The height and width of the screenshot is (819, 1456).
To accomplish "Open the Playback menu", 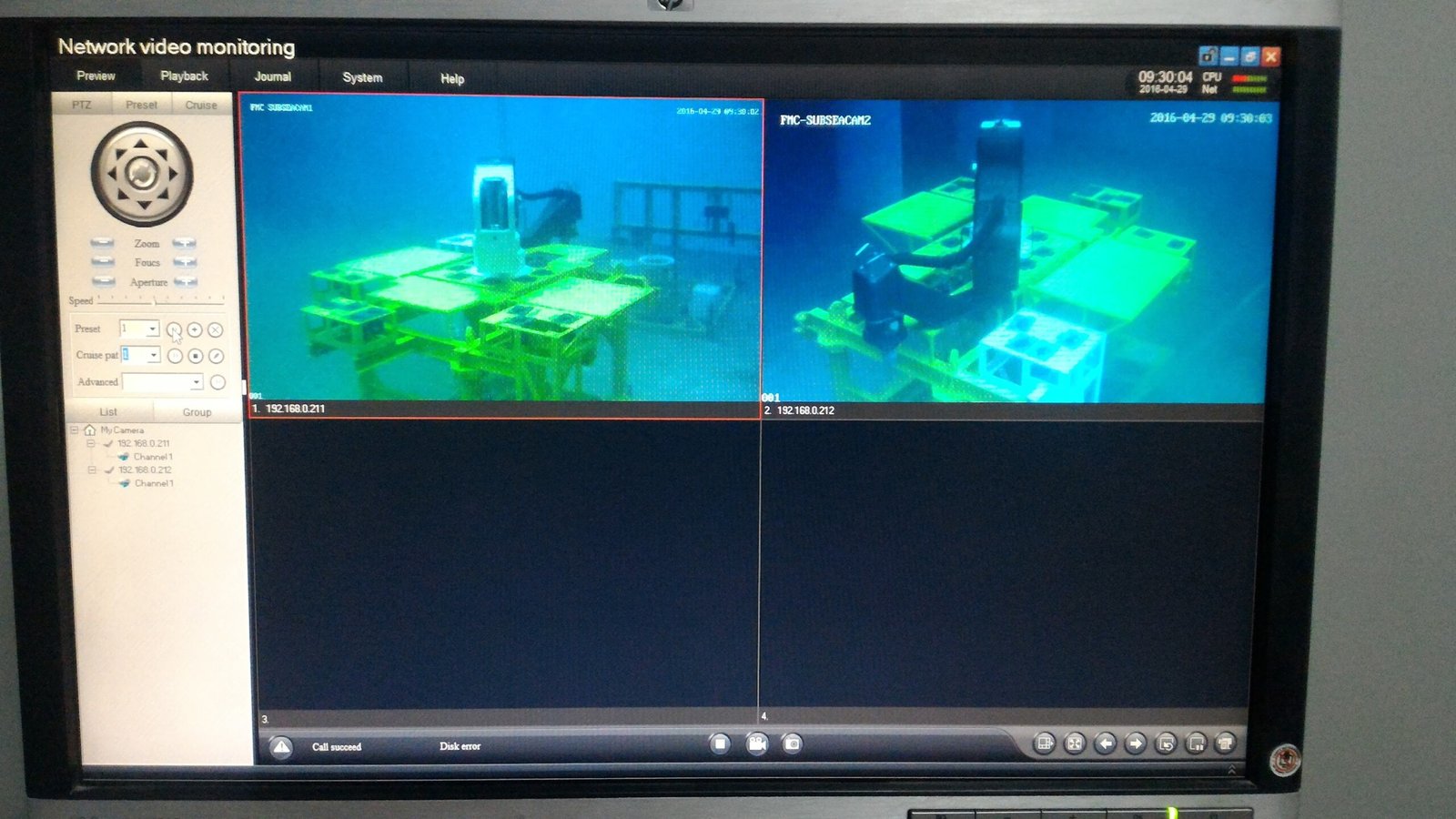I will (184, 76).
